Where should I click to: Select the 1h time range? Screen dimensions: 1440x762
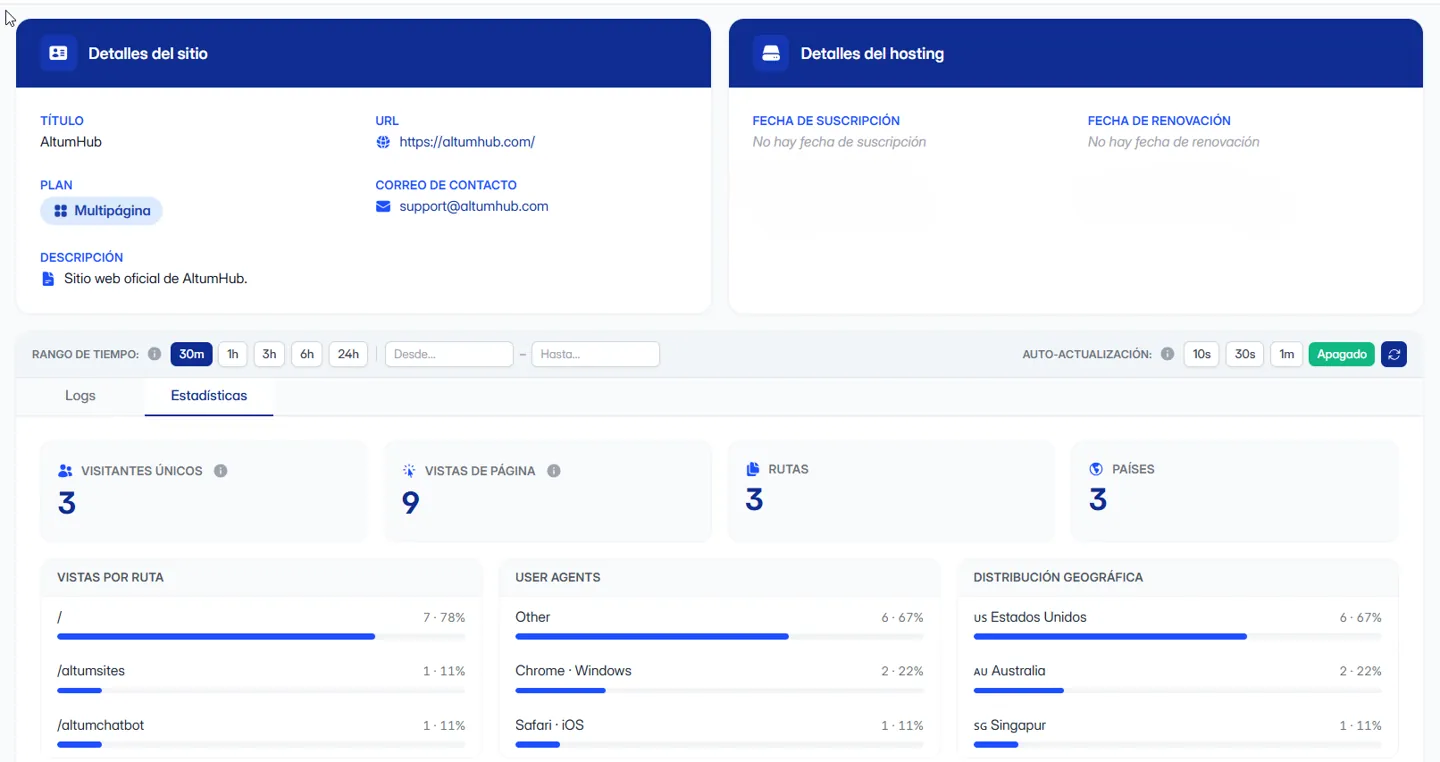tap(233, 354)
